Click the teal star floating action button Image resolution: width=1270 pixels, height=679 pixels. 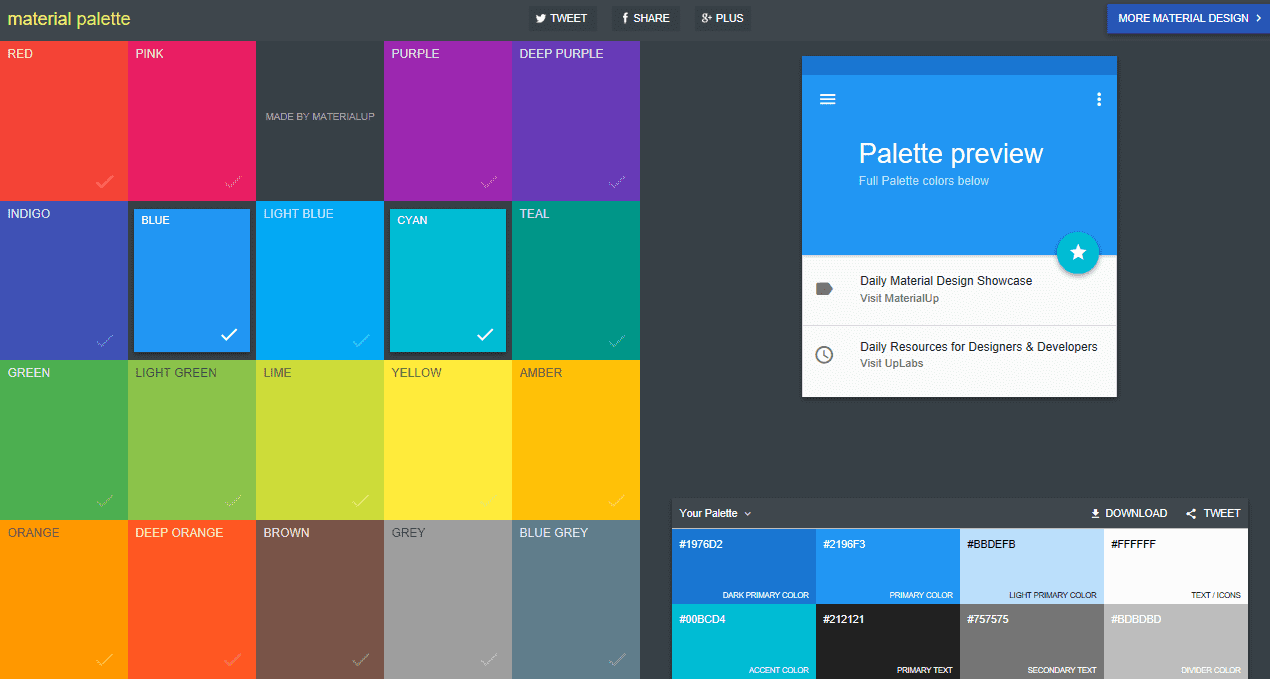click(1078, 253)
